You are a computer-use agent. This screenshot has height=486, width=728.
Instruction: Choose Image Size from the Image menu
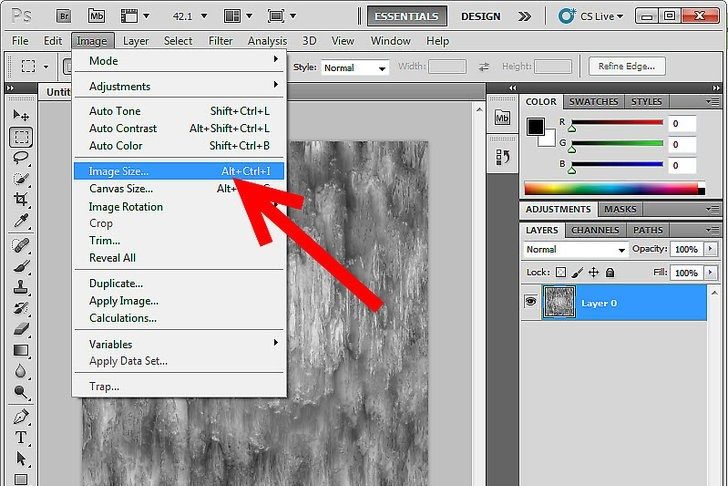(x=118, y=171)
